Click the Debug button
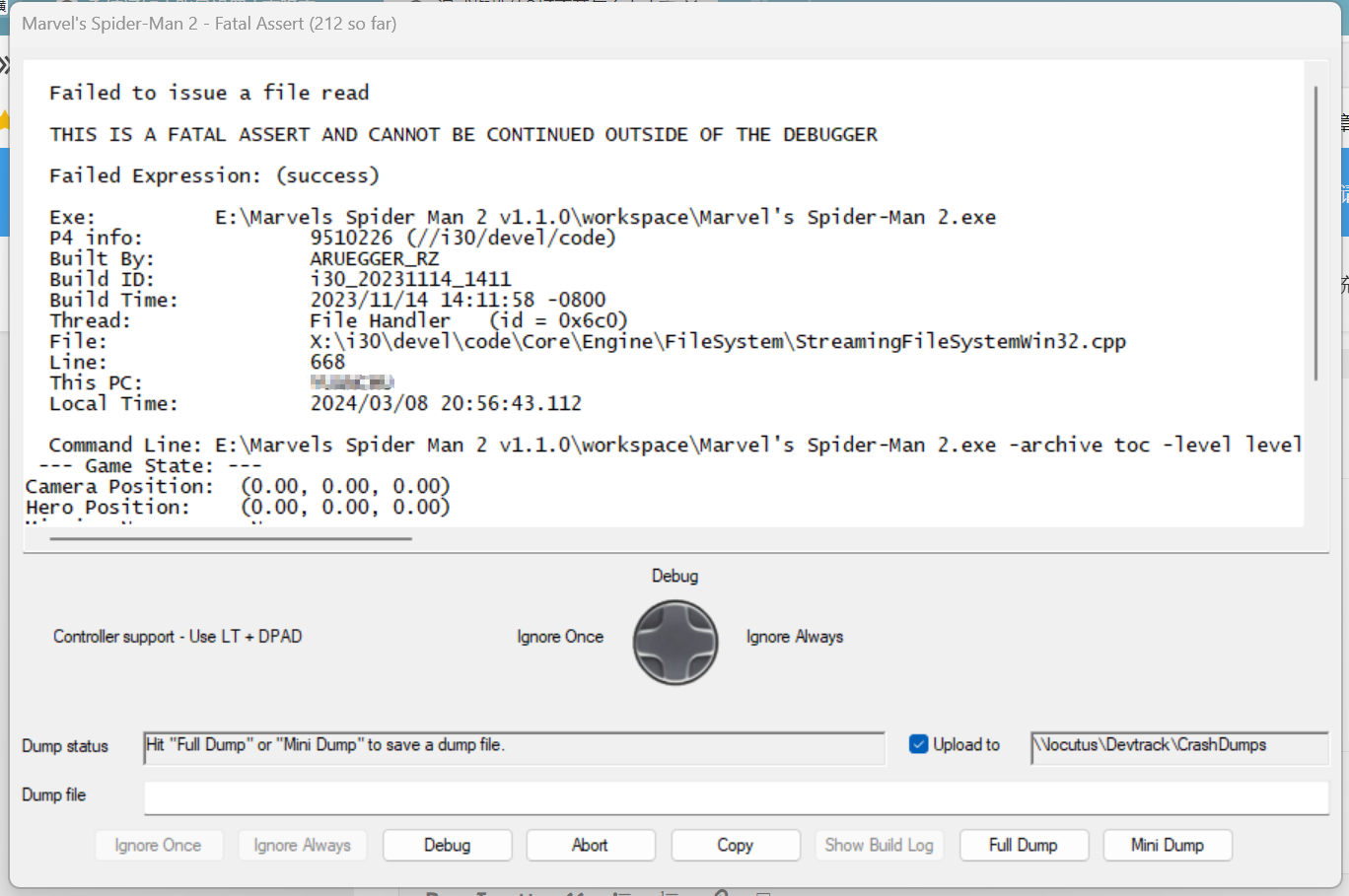Image resolution: width=1349 pixels, height=896 pixels. click(447, 845)
